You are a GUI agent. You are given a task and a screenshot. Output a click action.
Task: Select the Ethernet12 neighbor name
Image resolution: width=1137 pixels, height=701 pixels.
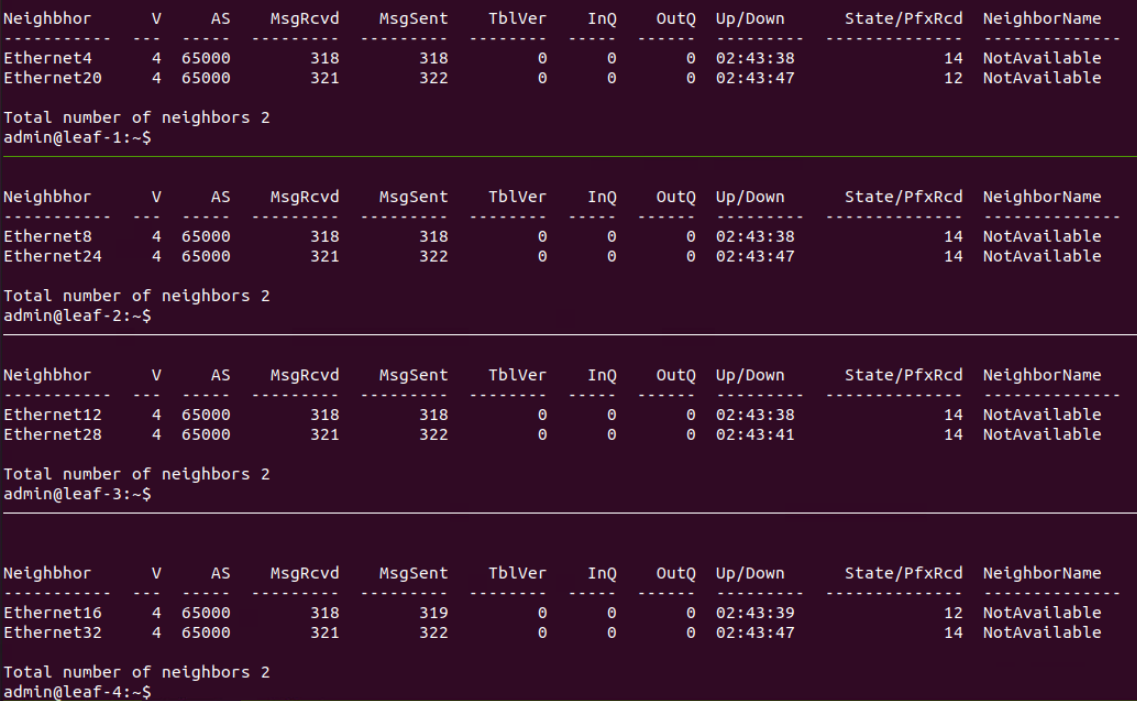[53, 415]
